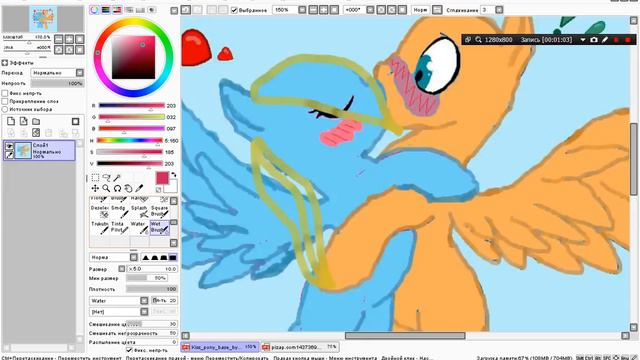The height and width of the screenshot is (360, 640).
Task: Take screenshot with recorder camera icon
Action: pyautogui.click(x=594, y=40)
